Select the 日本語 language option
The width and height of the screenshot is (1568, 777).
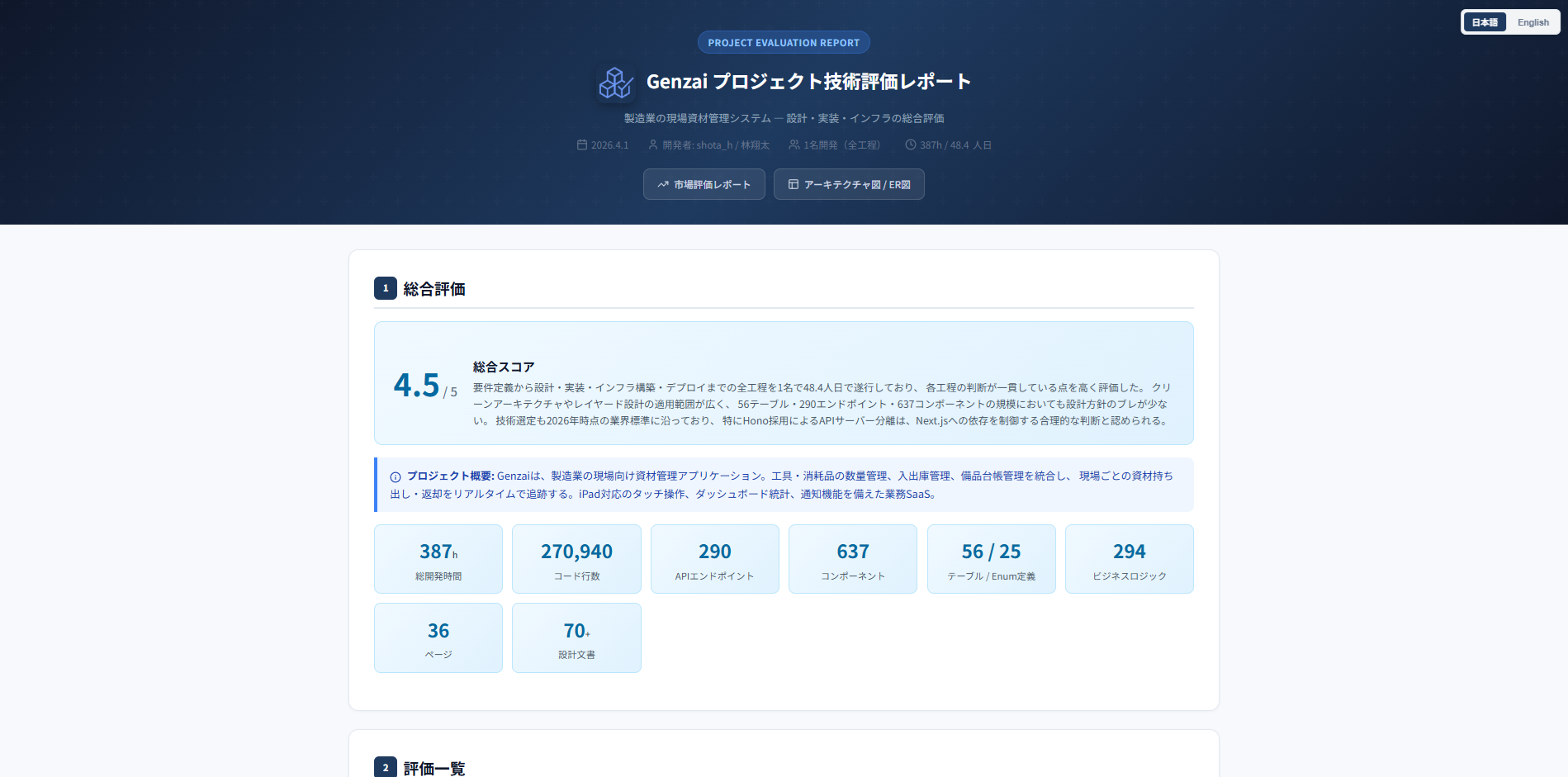[1485, 21]
